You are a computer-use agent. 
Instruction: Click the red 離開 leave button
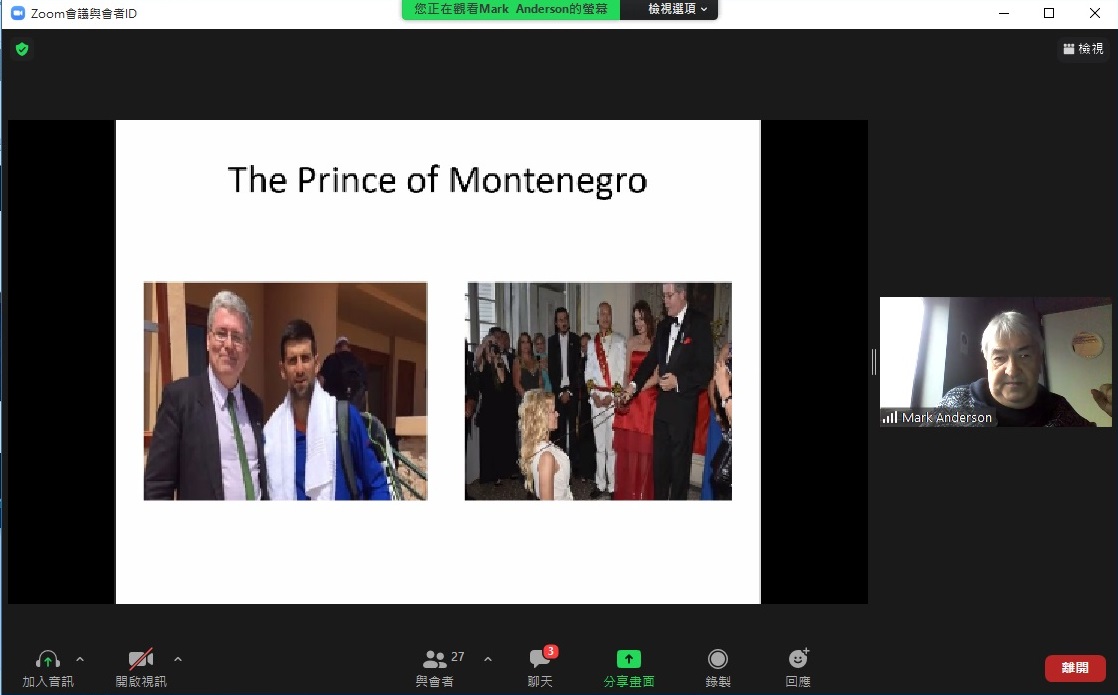(1075, 668)
